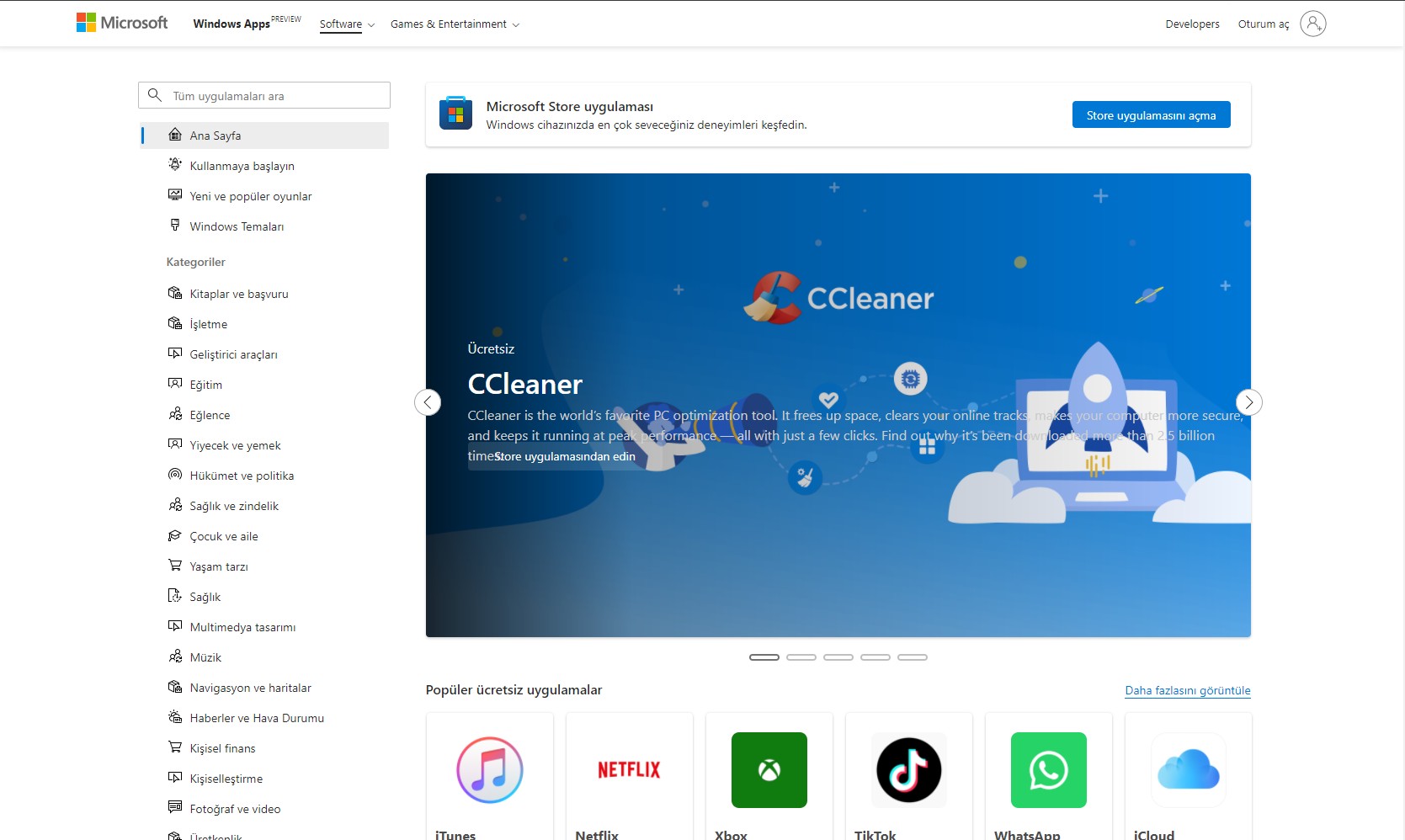
Task: Select the second carousel indicator
Action: (801, 657)
